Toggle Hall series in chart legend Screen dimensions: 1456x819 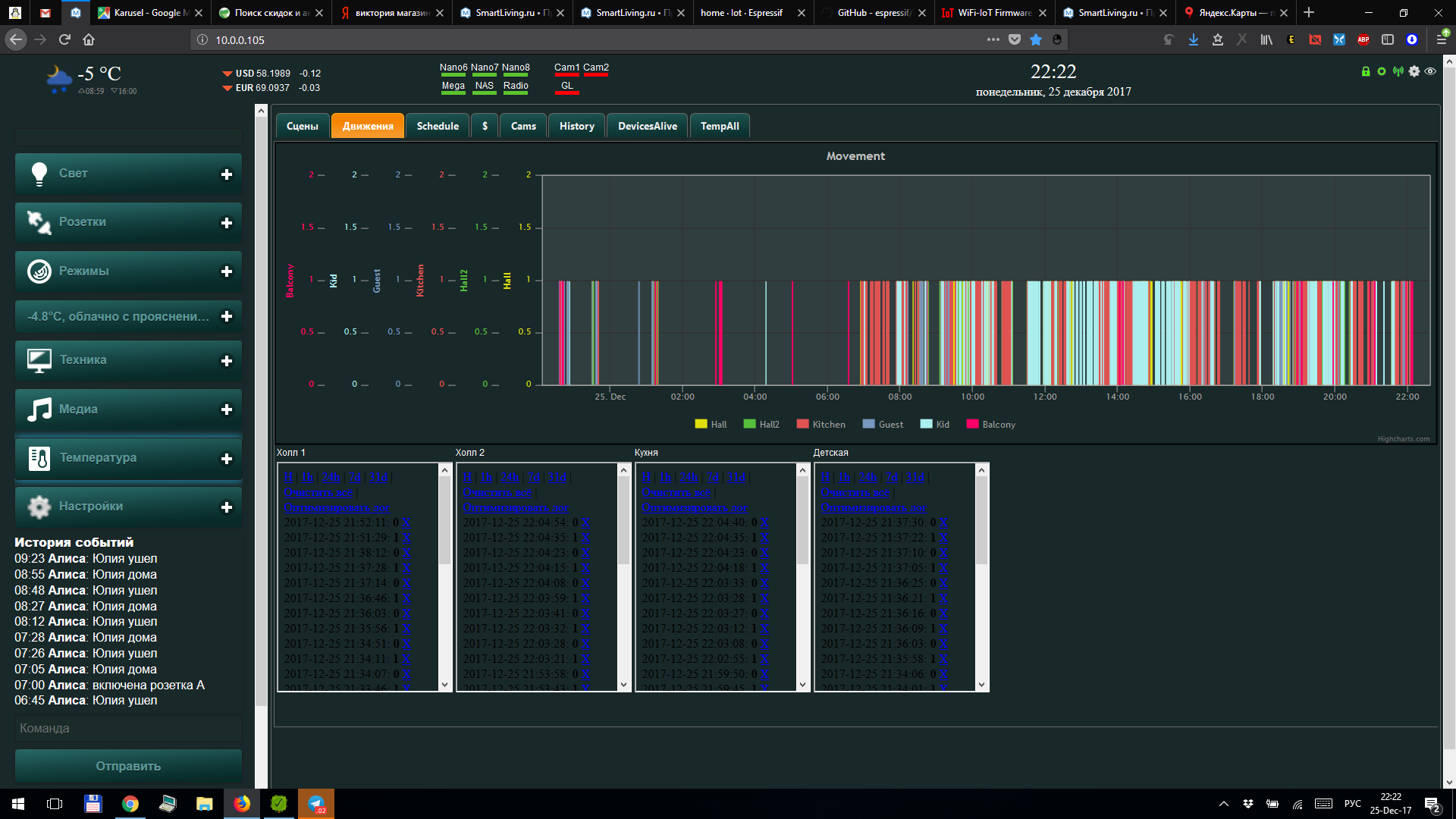click(718, 425)
